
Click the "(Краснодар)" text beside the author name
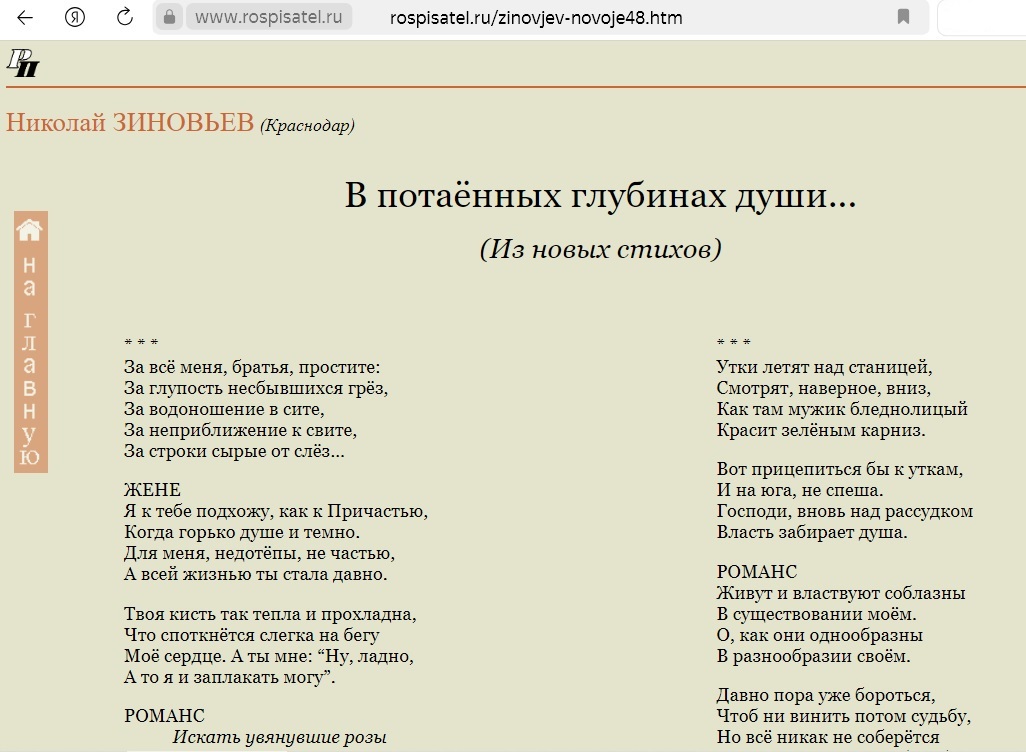coord(307,125)
